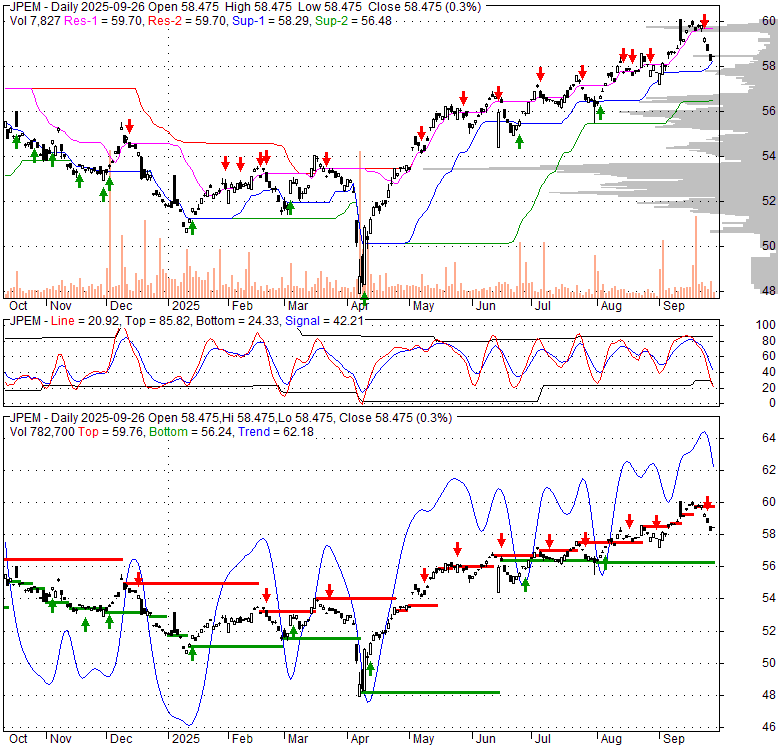The height and width of the screenshot is (745, 780).
Task: Click the bottom chart JPEM Daily title header
Action: tap(231, 418)
